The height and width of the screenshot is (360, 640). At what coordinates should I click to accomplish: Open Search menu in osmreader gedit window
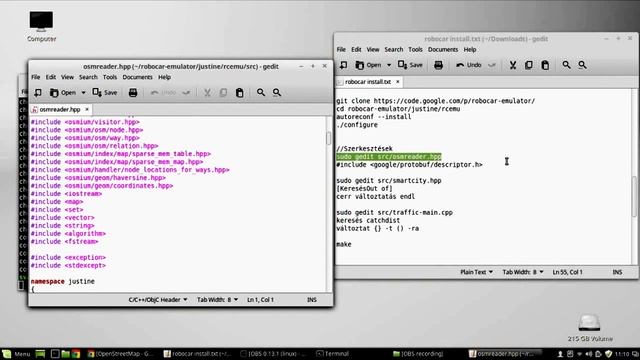tap(88, 77)
